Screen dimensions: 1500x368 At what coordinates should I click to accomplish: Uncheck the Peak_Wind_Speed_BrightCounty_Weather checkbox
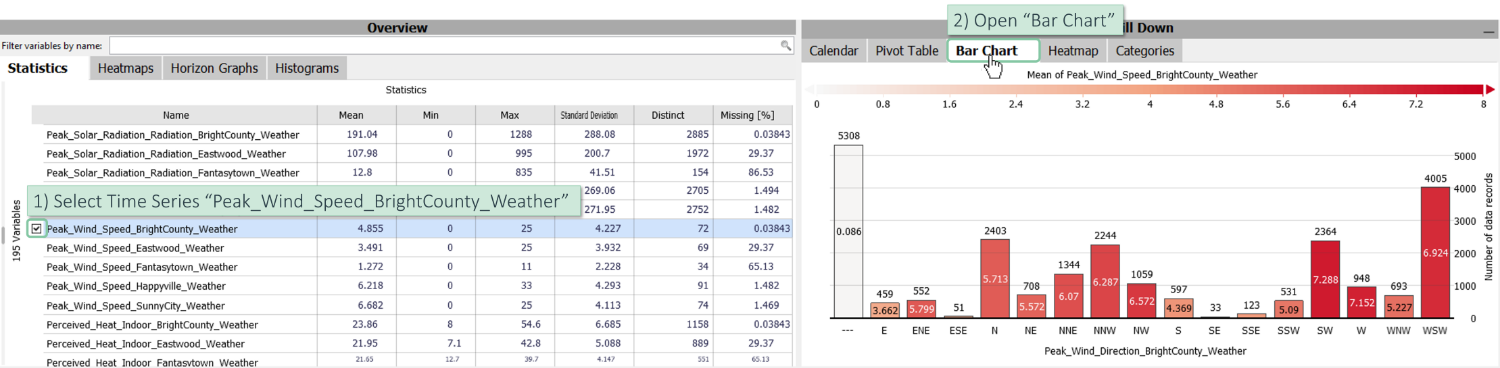click(37, 228)
